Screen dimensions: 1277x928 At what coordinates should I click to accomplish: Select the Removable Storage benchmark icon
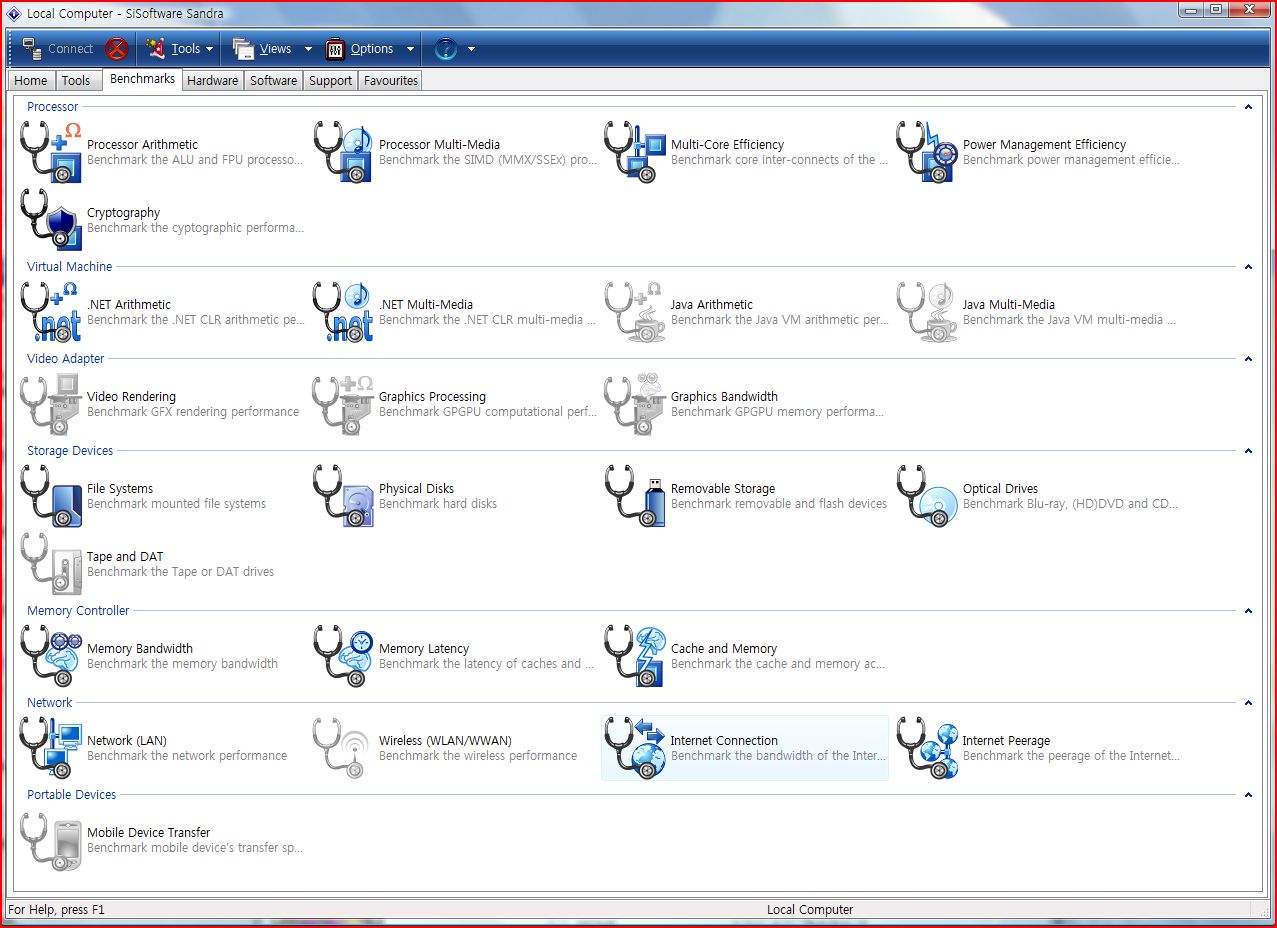click(635, 496)
